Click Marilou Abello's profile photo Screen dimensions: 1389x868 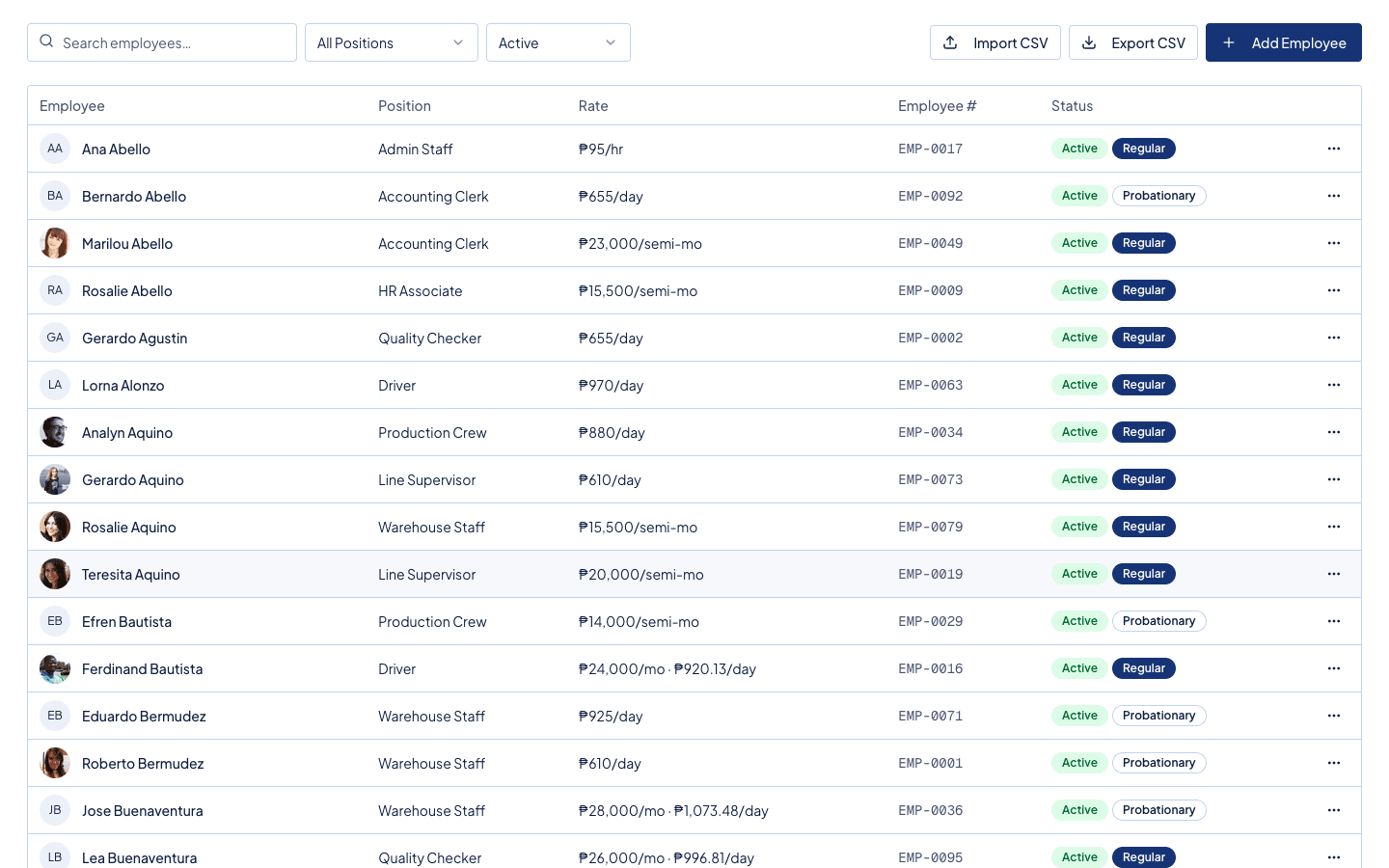pos(55,243)
